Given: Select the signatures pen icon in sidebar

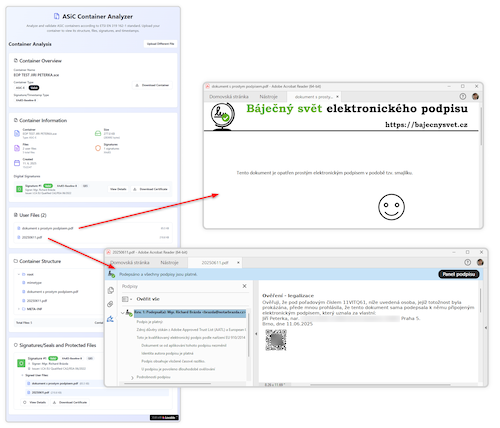Looking at the screenshot, I should click(x=110, y=319).
